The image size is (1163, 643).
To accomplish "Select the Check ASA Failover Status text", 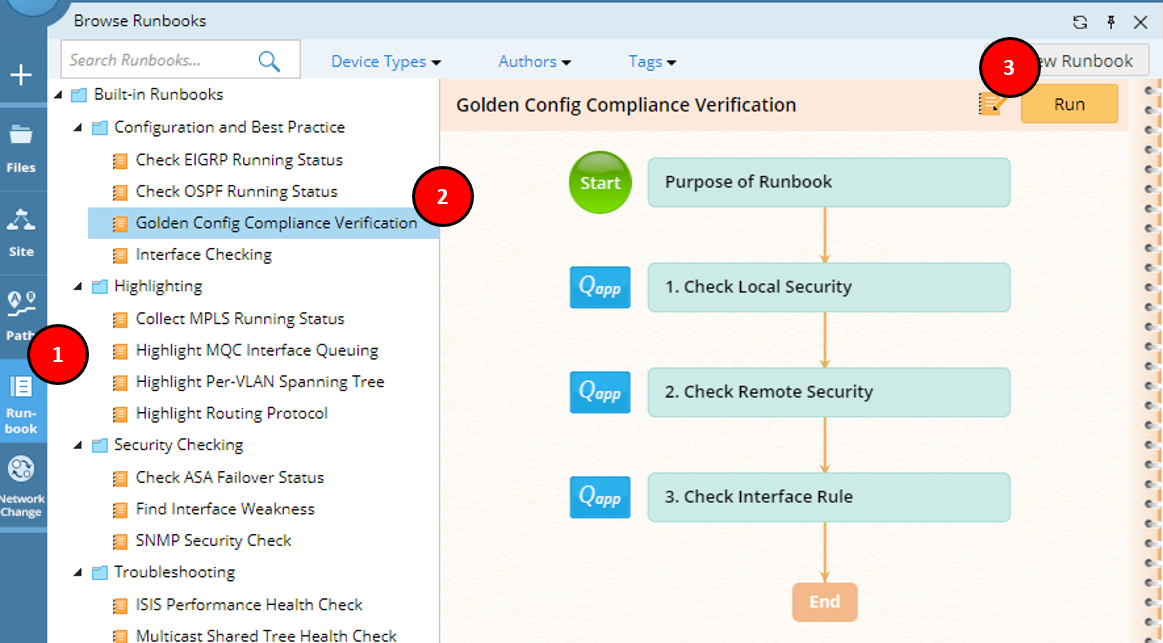I will pyautogui.click(x=230, y=478).
